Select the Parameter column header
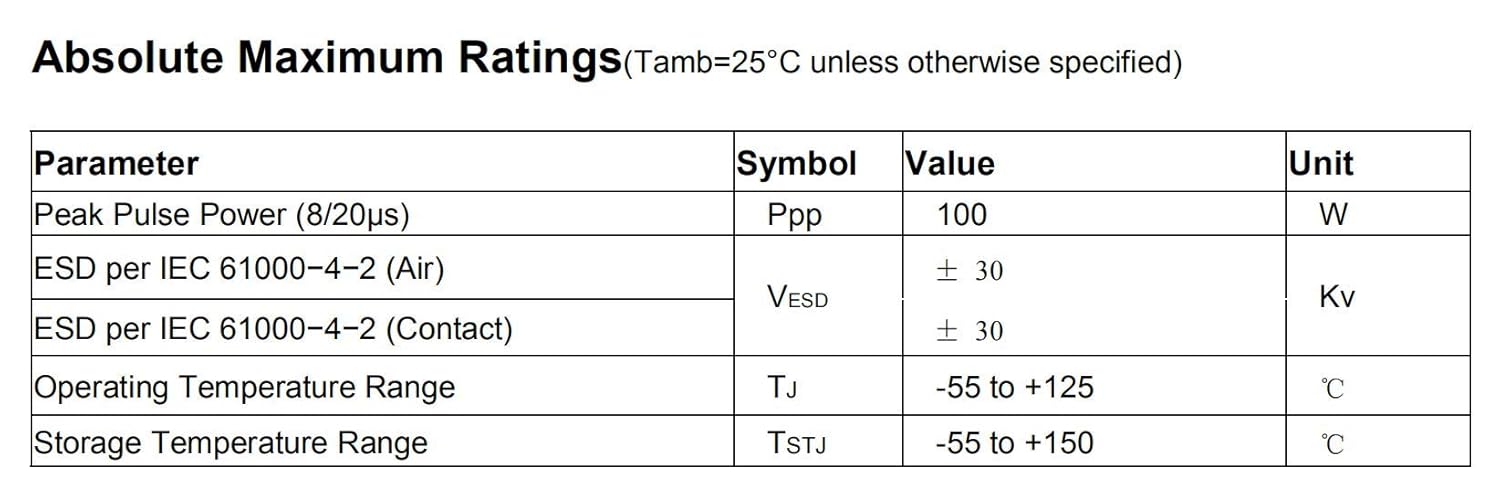 pos(117,163)
